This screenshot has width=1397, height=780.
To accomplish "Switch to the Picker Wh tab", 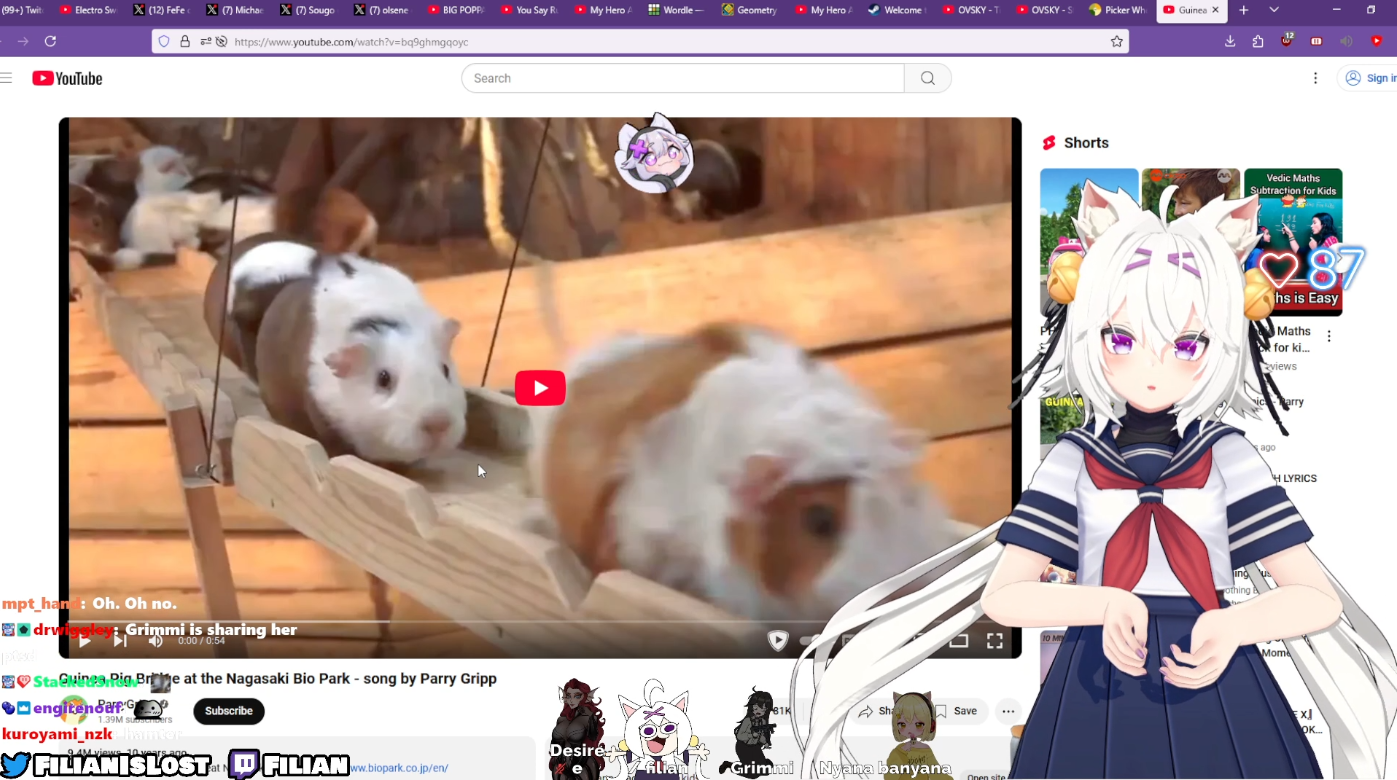I will tap(1118, 10).
